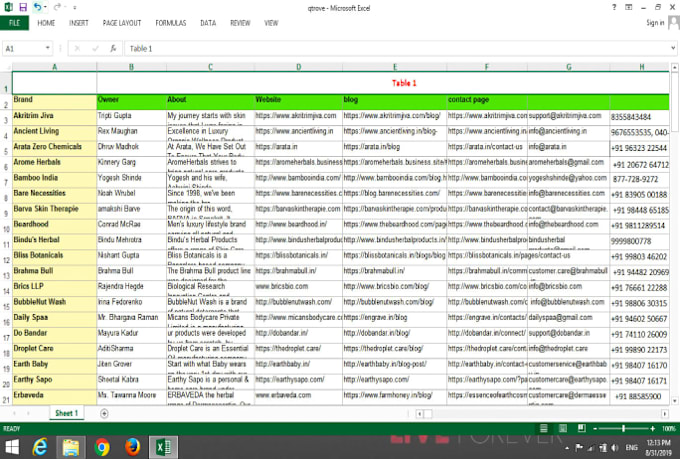
Task: Open the REVIEW tab
Action: click(240, 23)
